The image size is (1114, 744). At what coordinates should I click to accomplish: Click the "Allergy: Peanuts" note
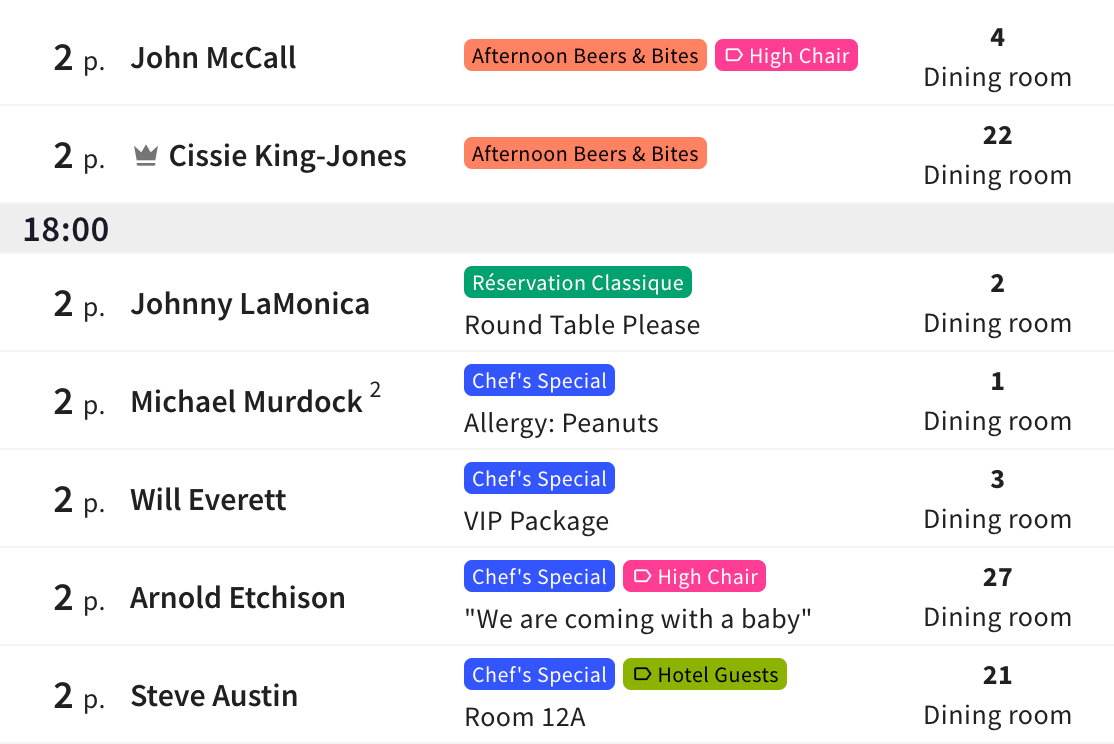[561, 423]
